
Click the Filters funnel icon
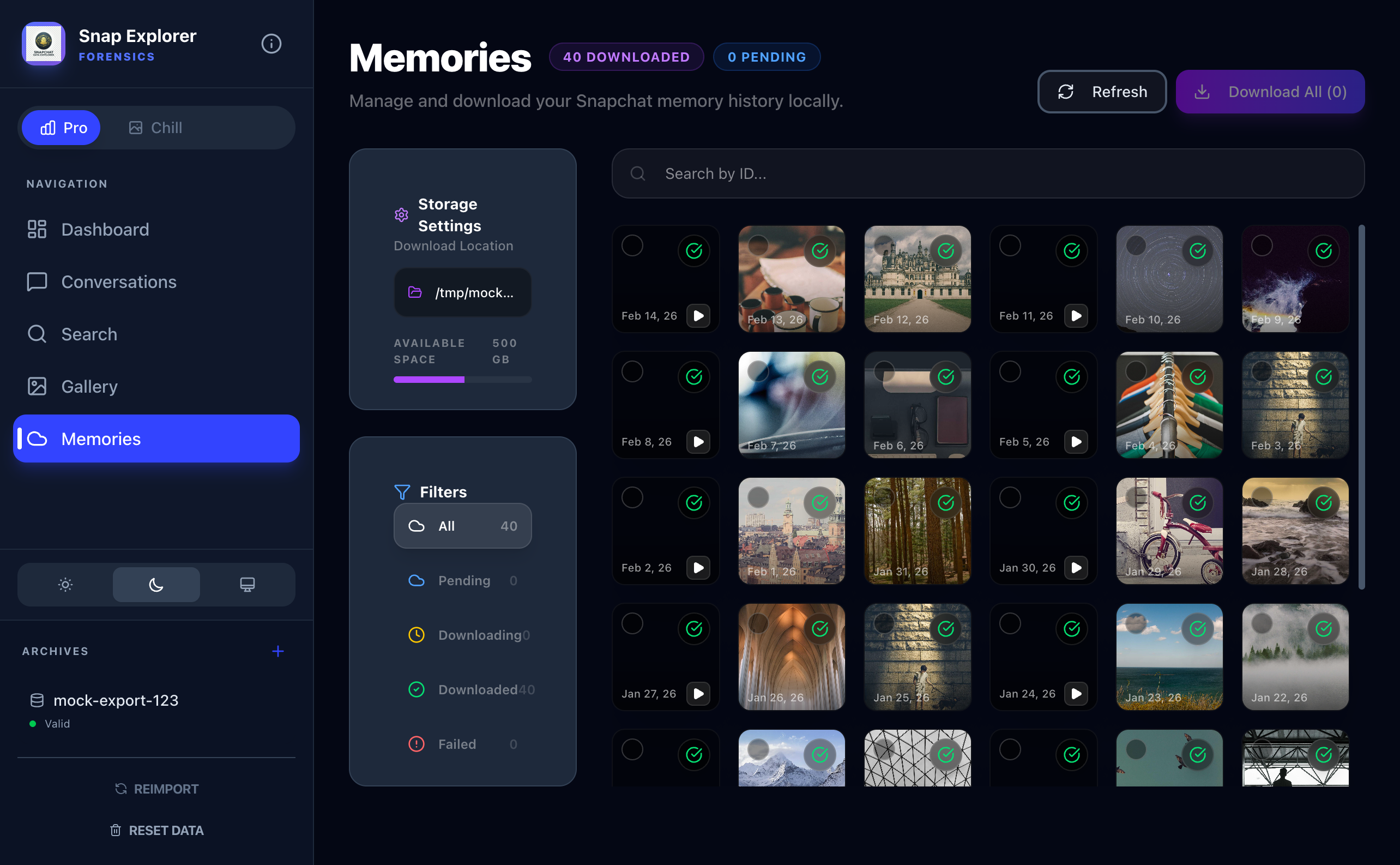click(402, 491)
